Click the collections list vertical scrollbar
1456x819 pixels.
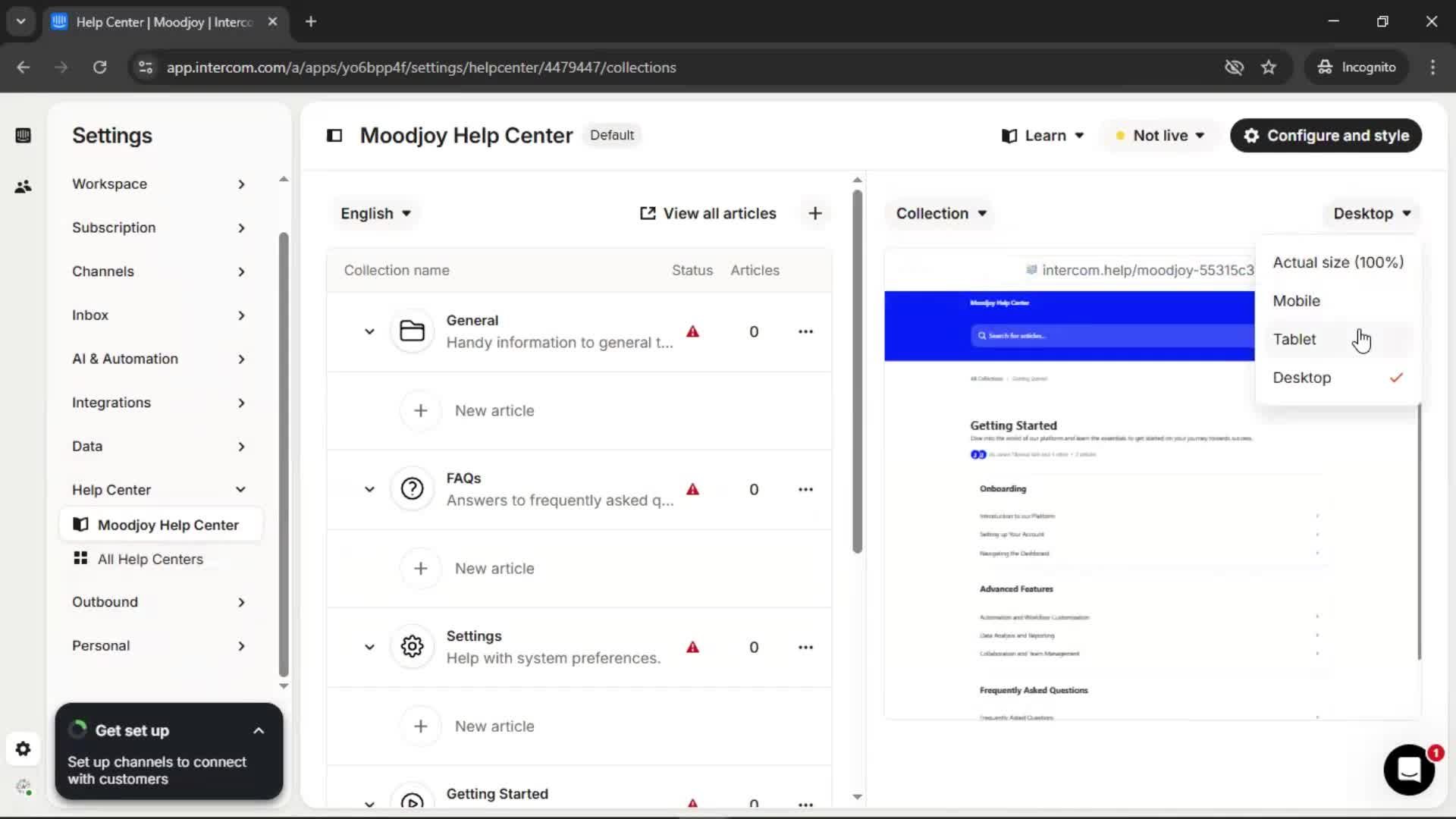(857, 372)
